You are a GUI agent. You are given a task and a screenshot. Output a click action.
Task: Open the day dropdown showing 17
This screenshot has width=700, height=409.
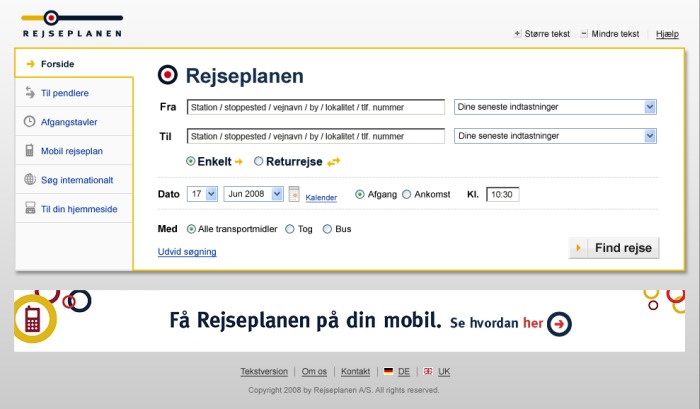[202, 194]
